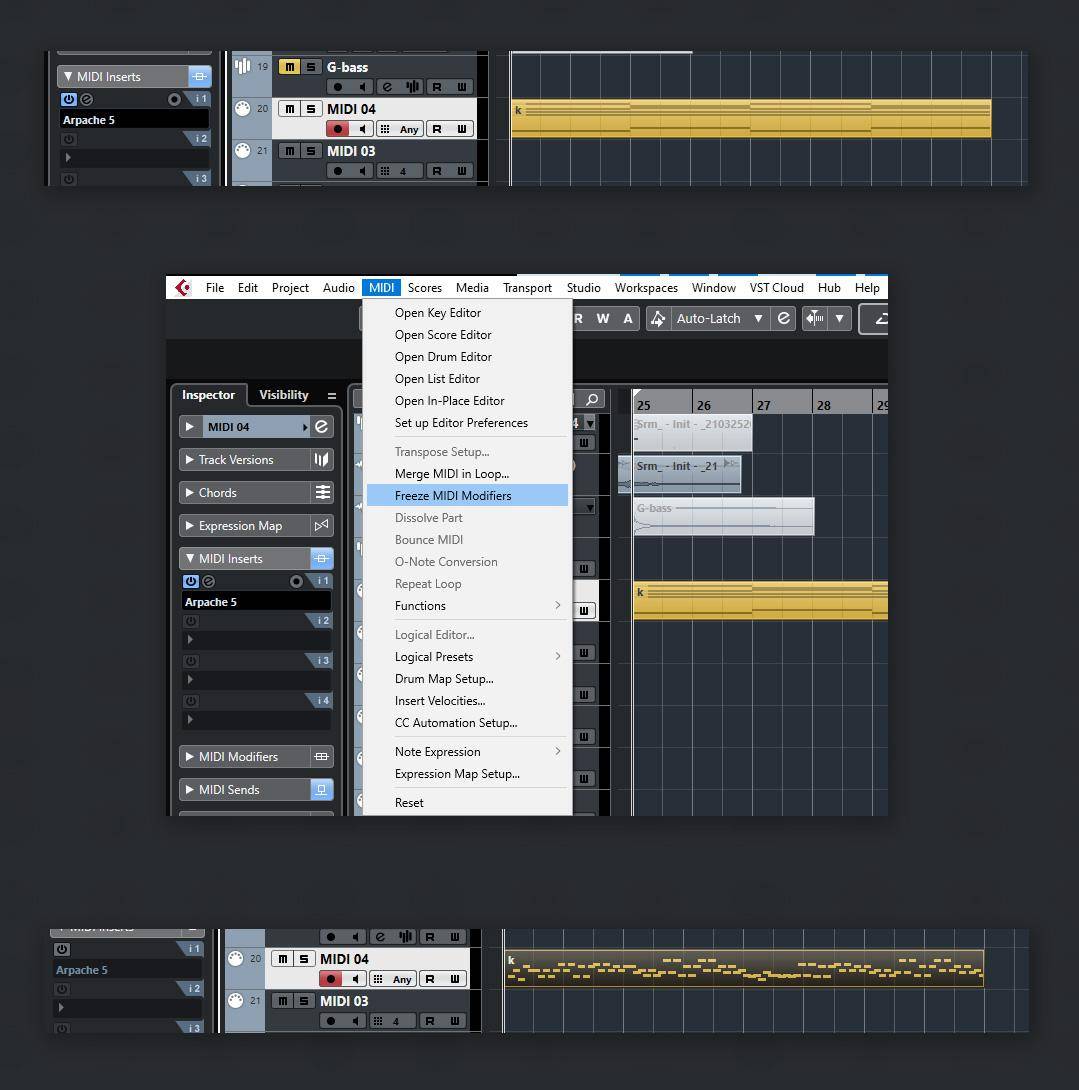
Task: Click the Expression Map icon in the Inspector
Action: (322, 525)
